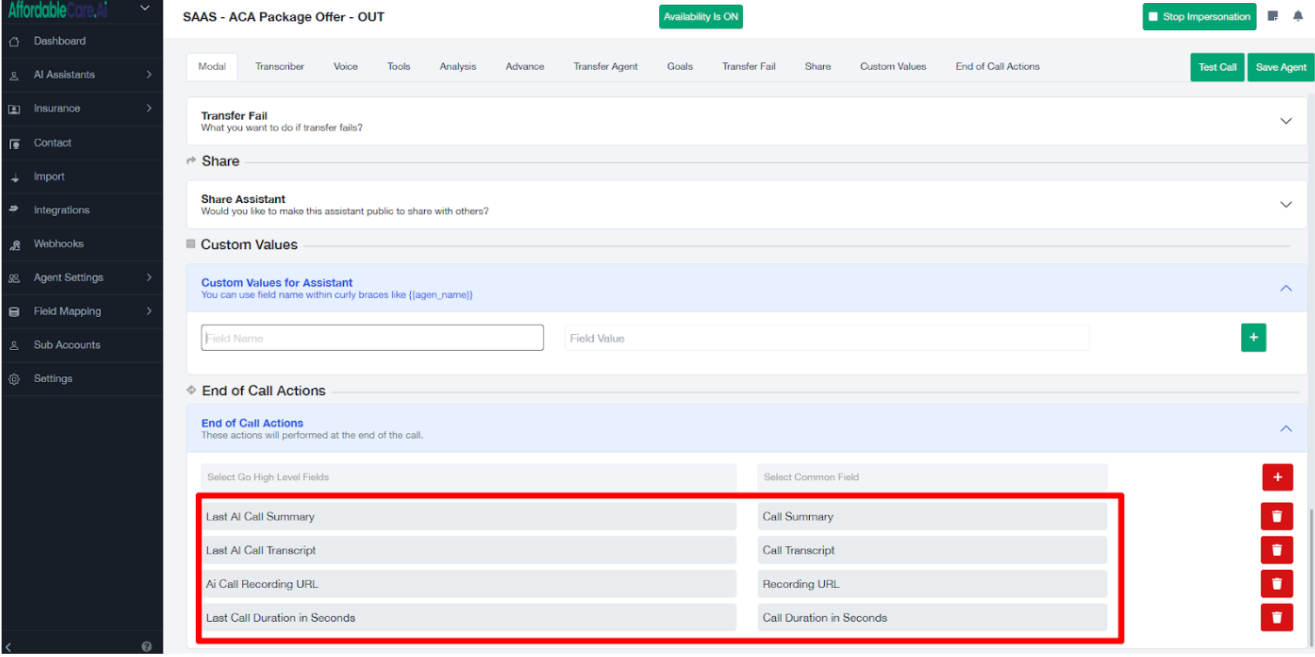Open Select Go High Level Fields dropdown
1315x657 pixels.
468,477
